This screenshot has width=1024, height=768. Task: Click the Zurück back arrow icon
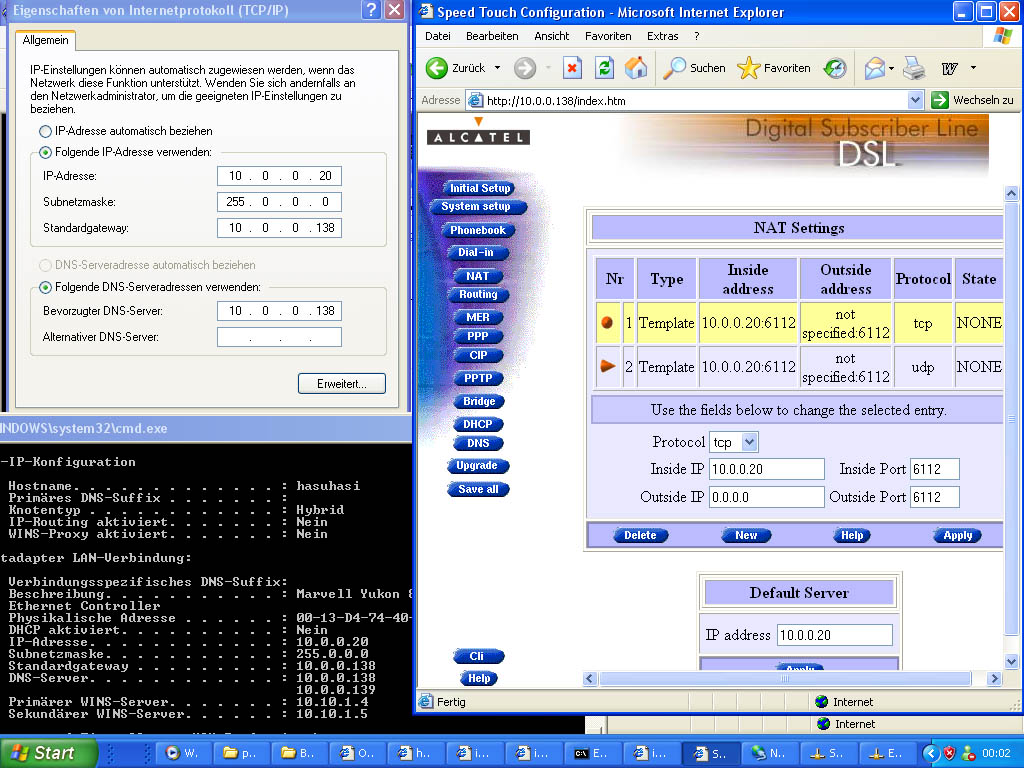[x=437, y=68]
